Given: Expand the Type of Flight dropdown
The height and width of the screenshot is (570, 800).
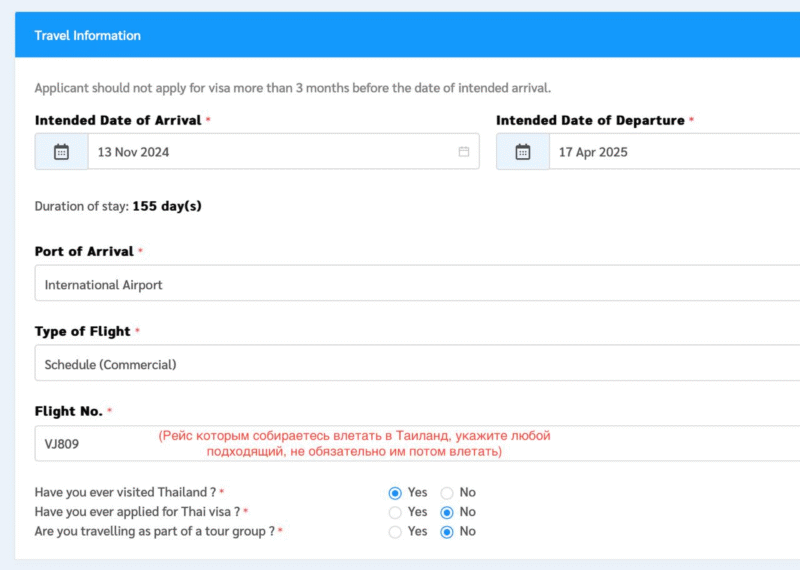Looking at the screenshot, I should coord(400,364).
